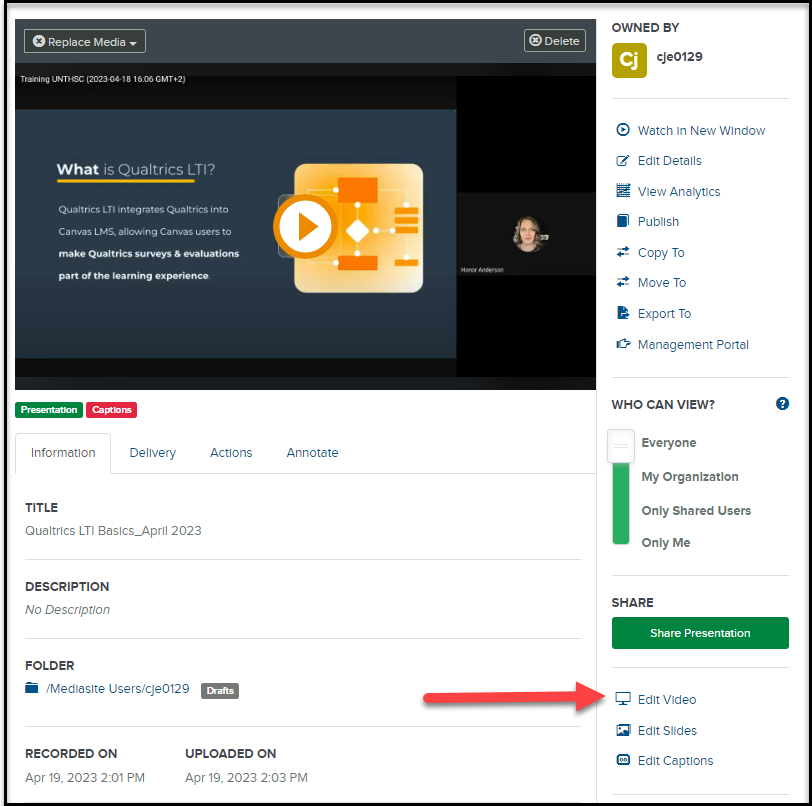Switch to the Annotate tab
812x806 pixels.
click(x=312, y=453)
